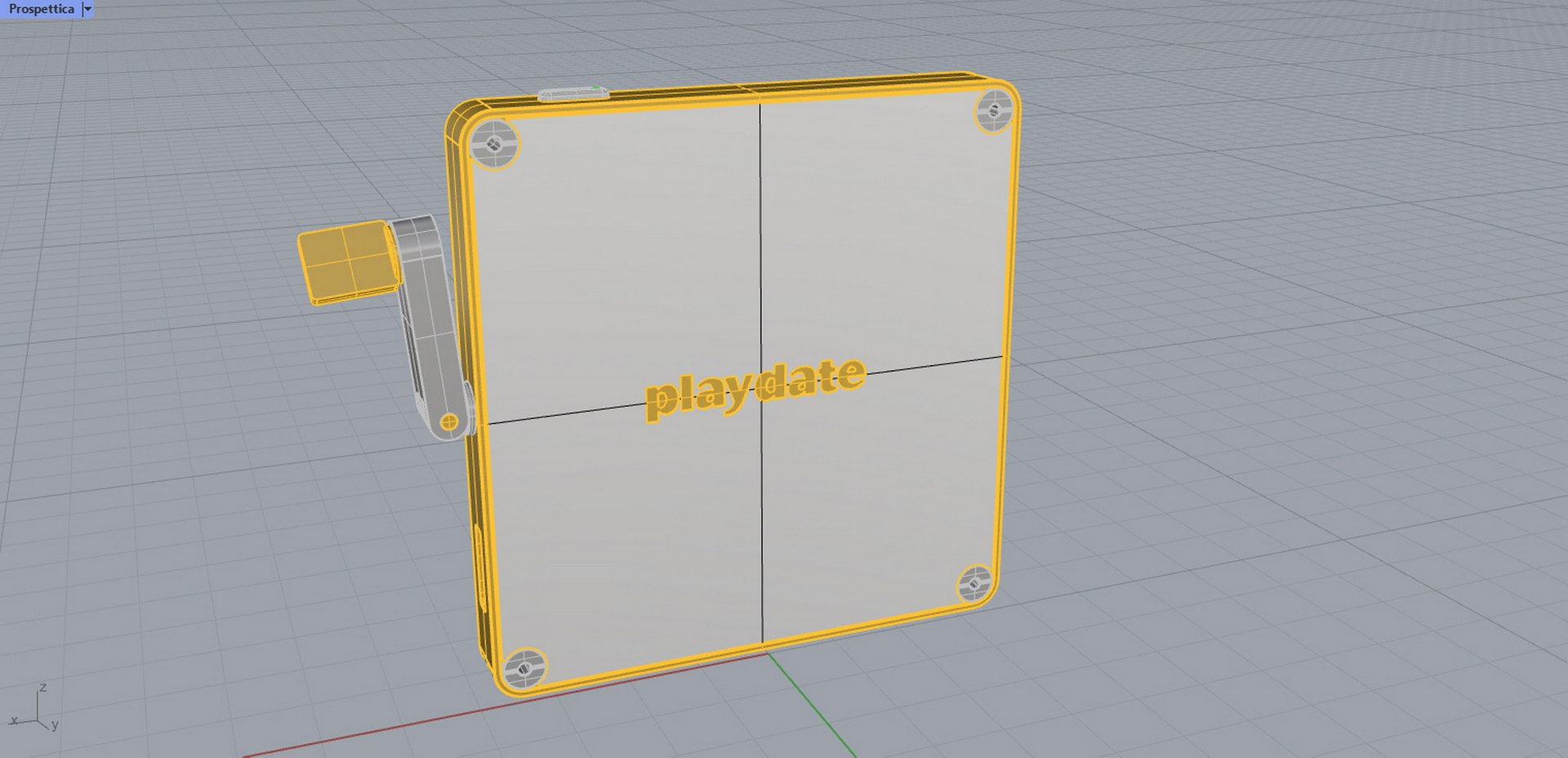Pick the bottom-left corner screw
1568x758 pixels.
(523, 670)
